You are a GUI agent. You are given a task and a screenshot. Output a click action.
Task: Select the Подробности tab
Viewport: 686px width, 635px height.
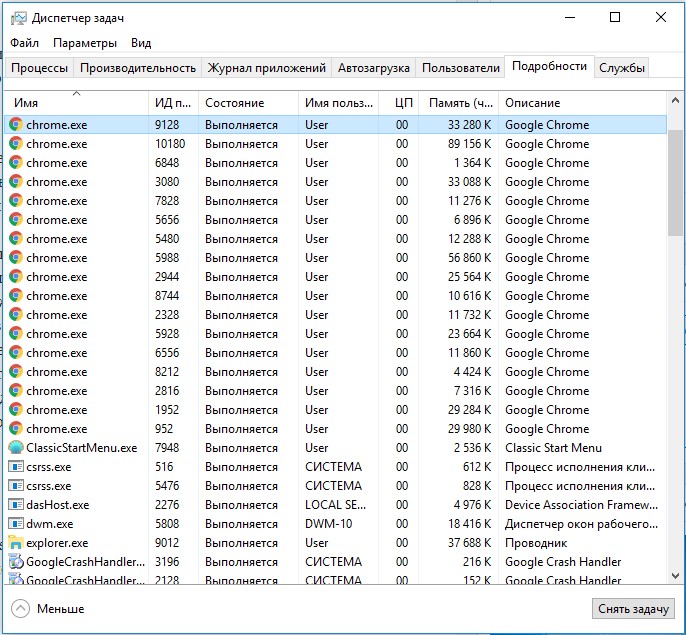550,66
